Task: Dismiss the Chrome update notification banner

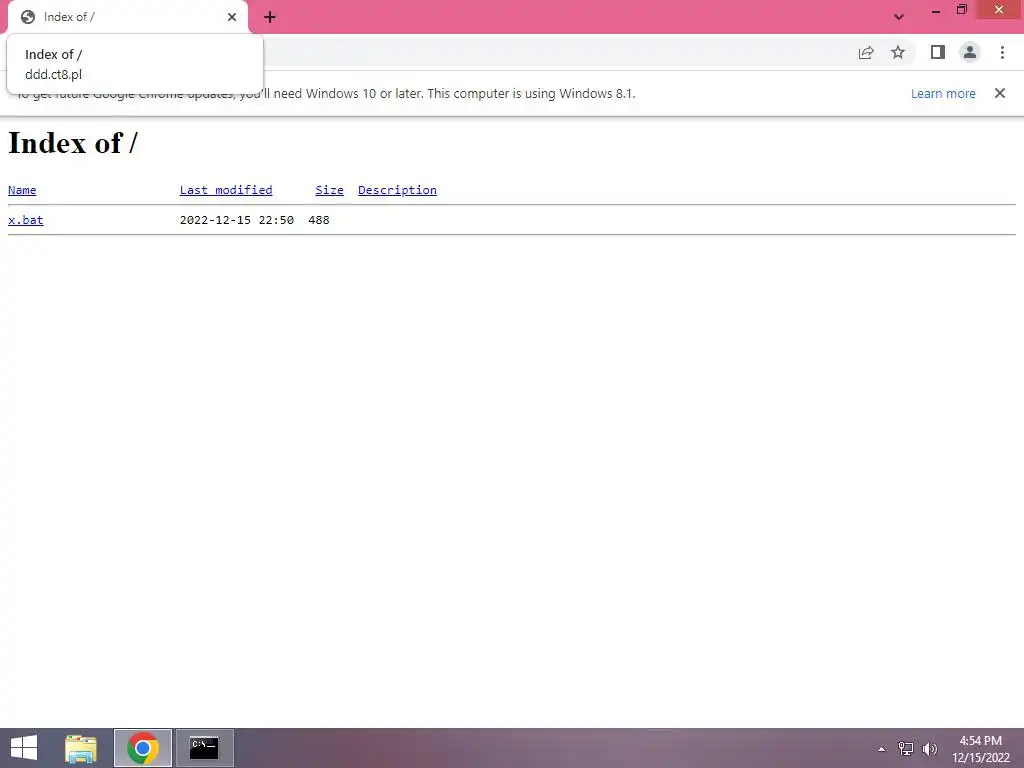Action: [1000, 93]
